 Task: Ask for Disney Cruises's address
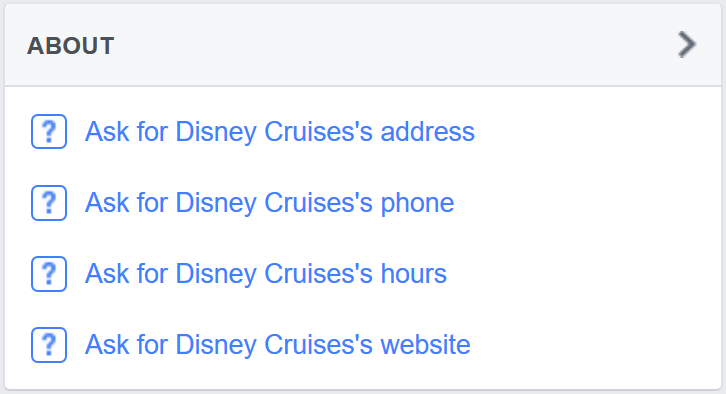[280, 131]
